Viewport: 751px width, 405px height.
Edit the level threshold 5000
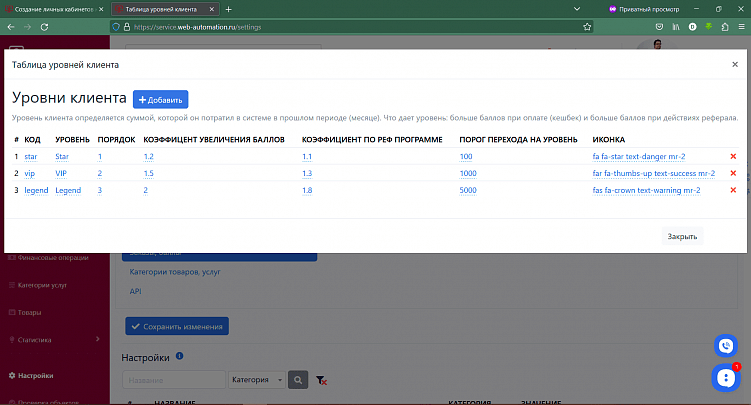tap(468, 190)
